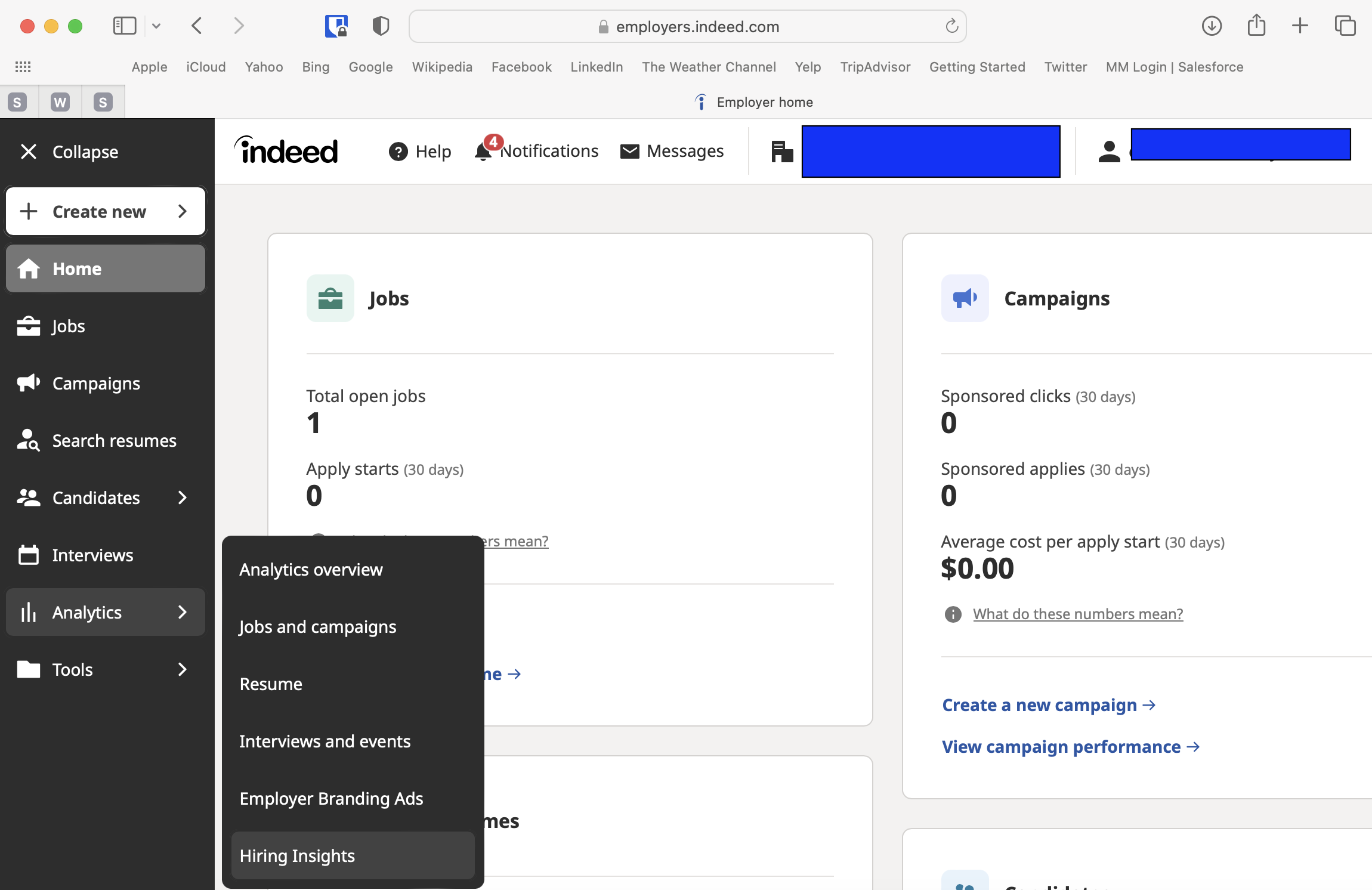Viewport: 1372px width, 890px height.
Task: Expand the Tools submenu arrow
Action: coord(183,670)
